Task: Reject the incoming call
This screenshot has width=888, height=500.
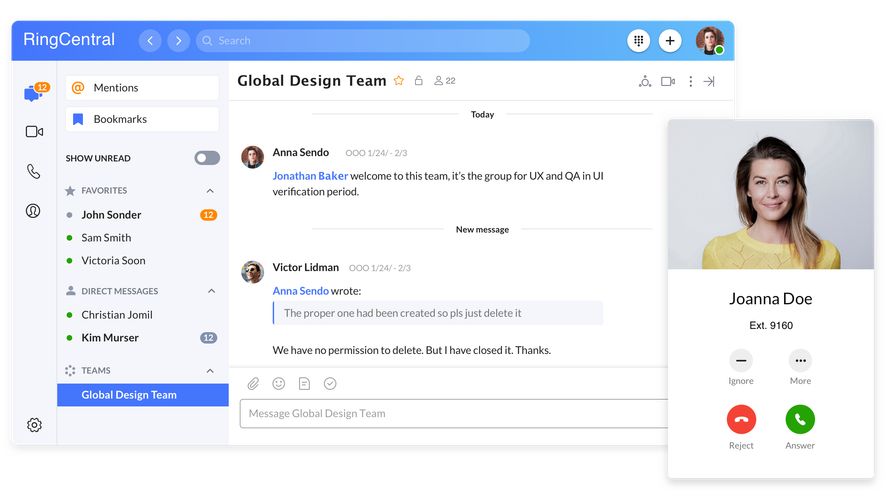Action: coord(741,419)
